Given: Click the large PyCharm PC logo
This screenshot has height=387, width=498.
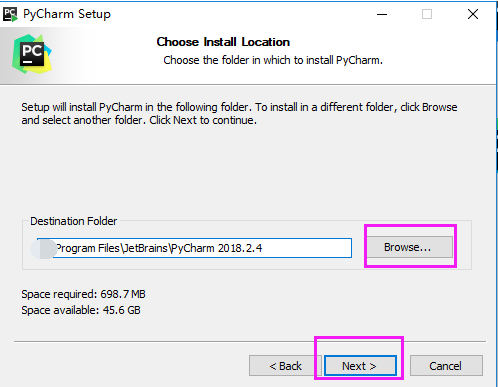Looking at the screenshot, I should (x=32, y=54).
